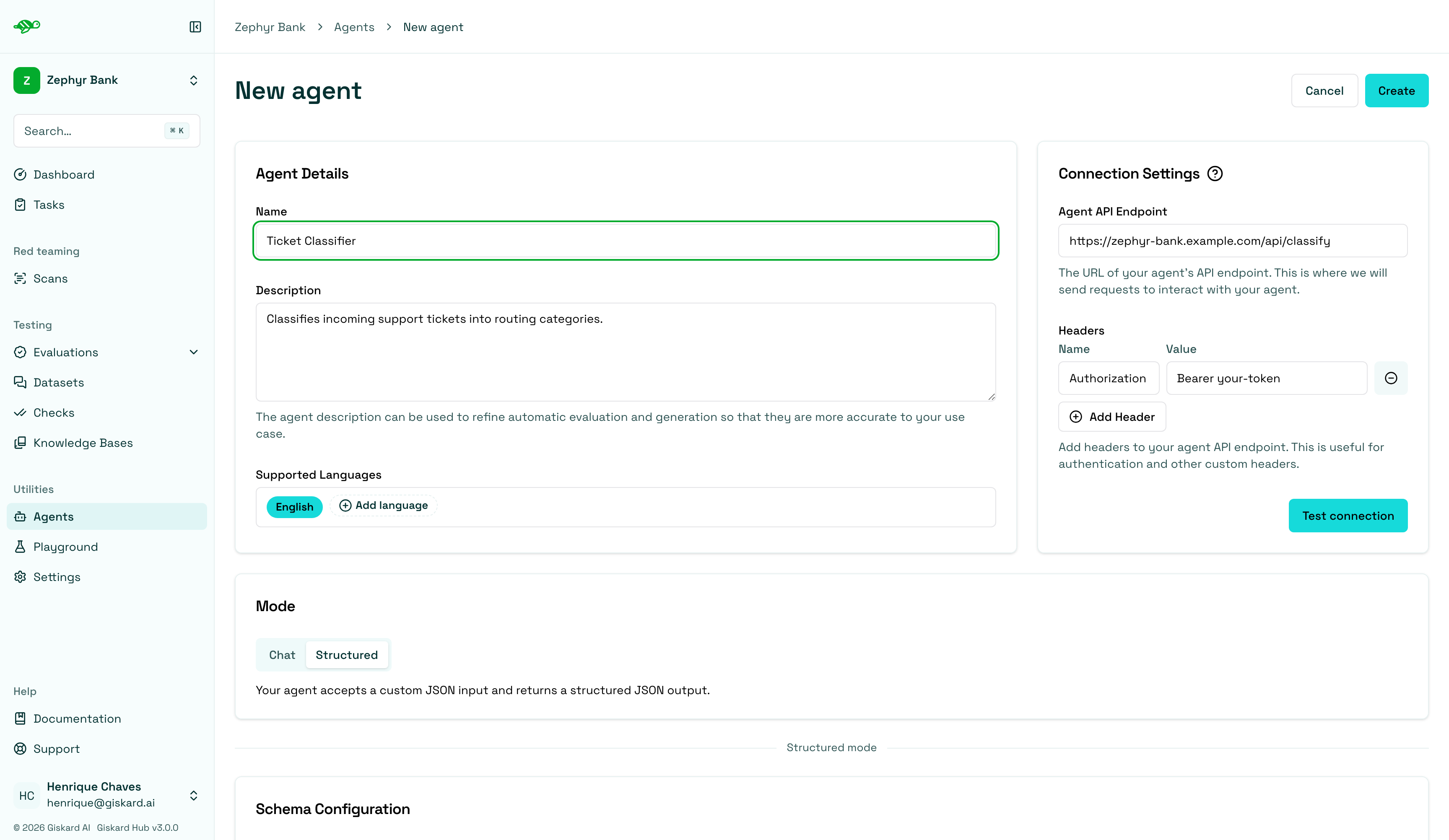Click the Playground flask icon
The height and width of the screenshot is (840, 1449).
pos(20,547)
